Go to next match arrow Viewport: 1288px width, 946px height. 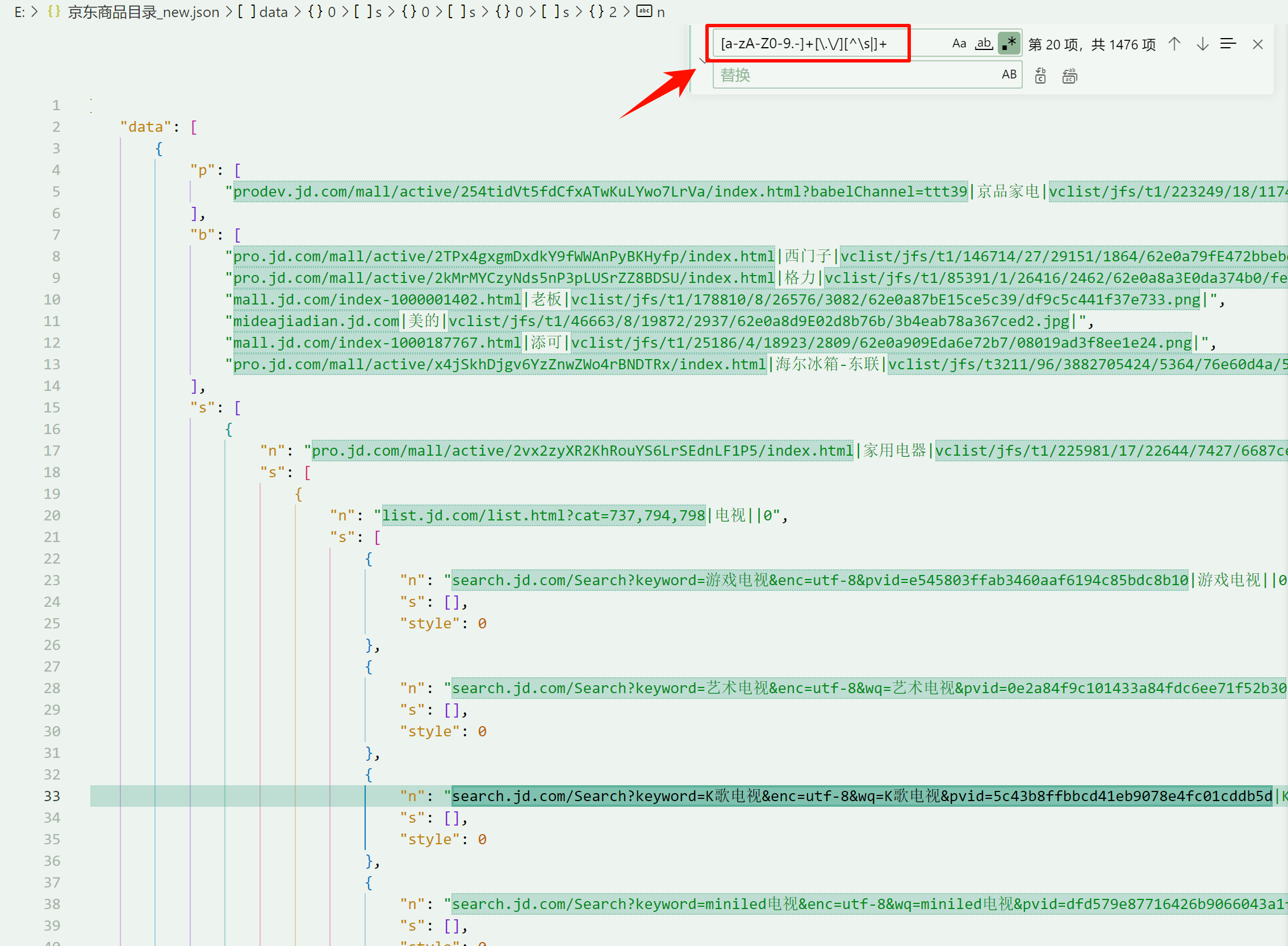click(x=1202, y=44)
